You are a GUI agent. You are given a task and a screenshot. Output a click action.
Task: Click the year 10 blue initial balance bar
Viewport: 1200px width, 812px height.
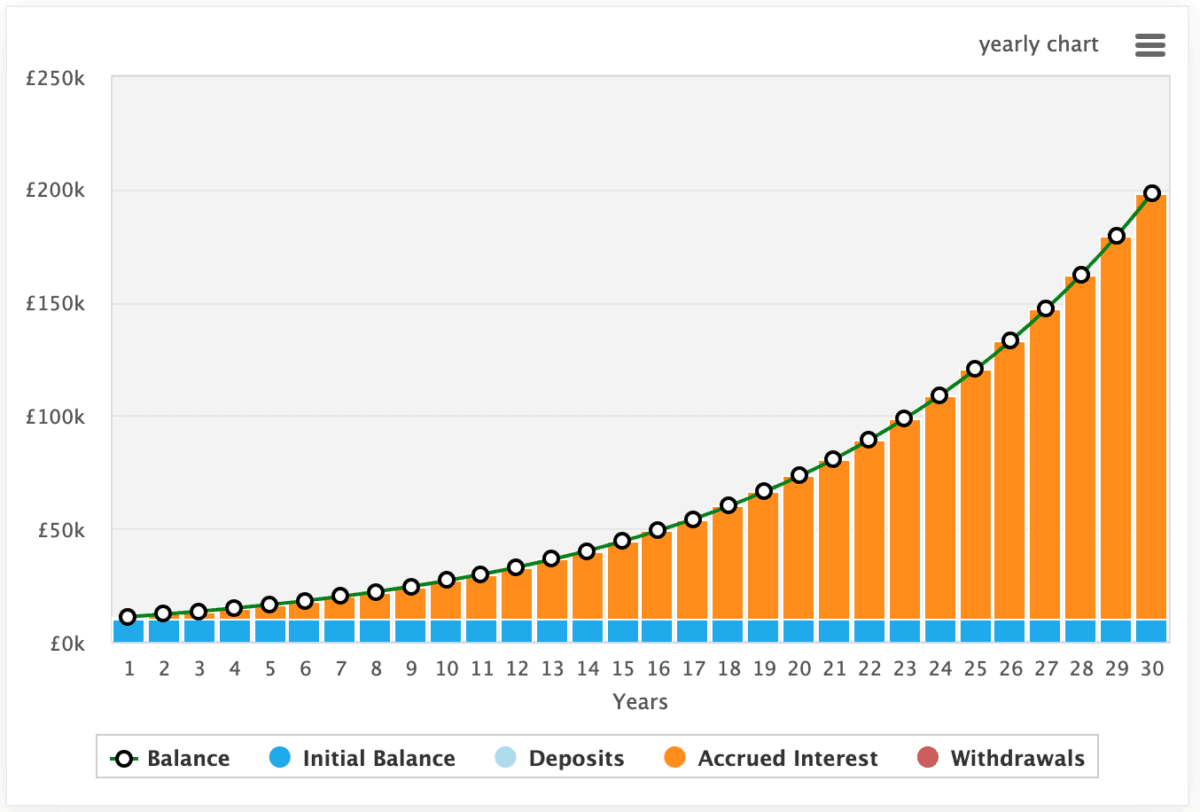tap(446, 631)
